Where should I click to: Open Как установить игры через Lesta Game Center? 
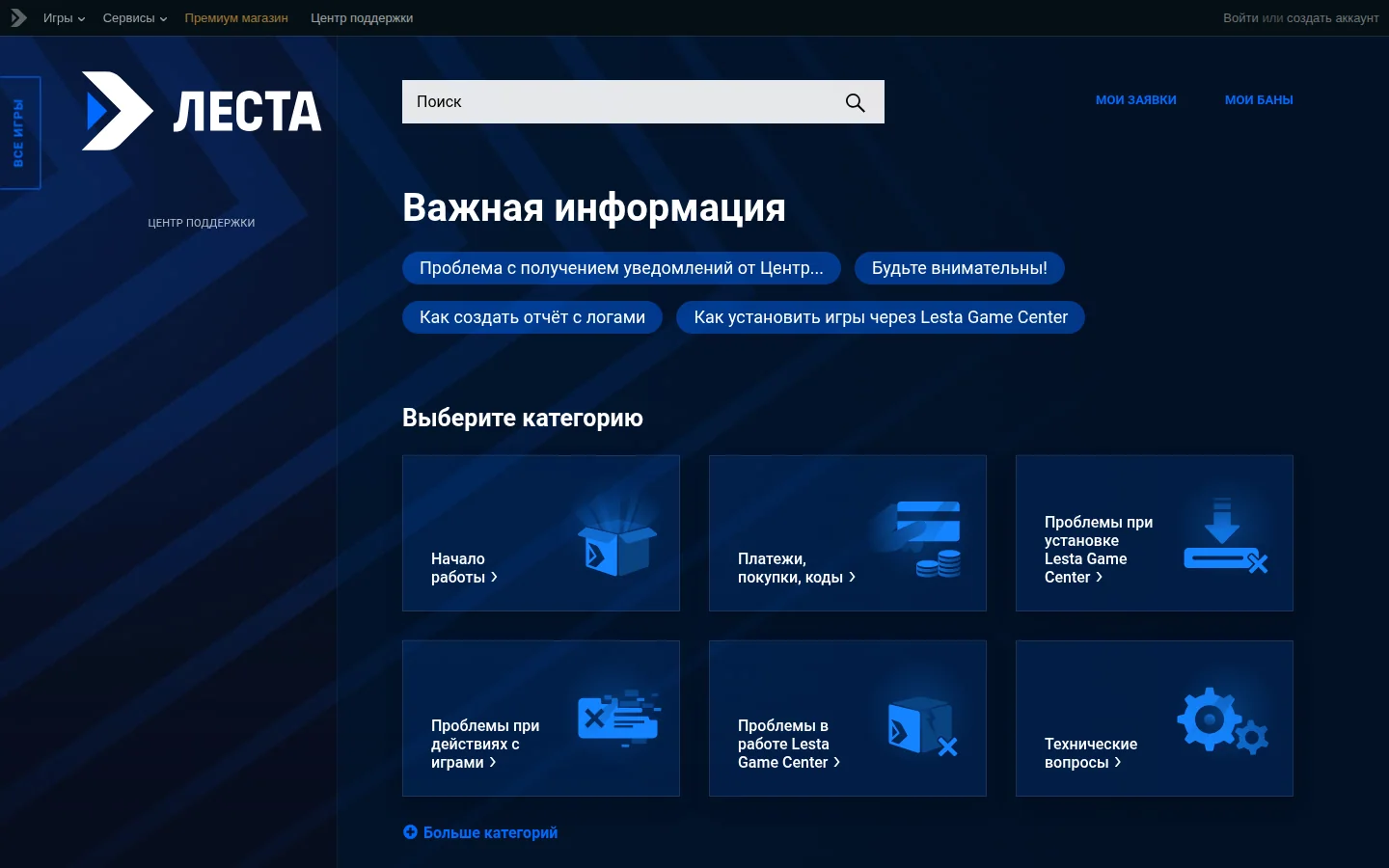(881, 317)
